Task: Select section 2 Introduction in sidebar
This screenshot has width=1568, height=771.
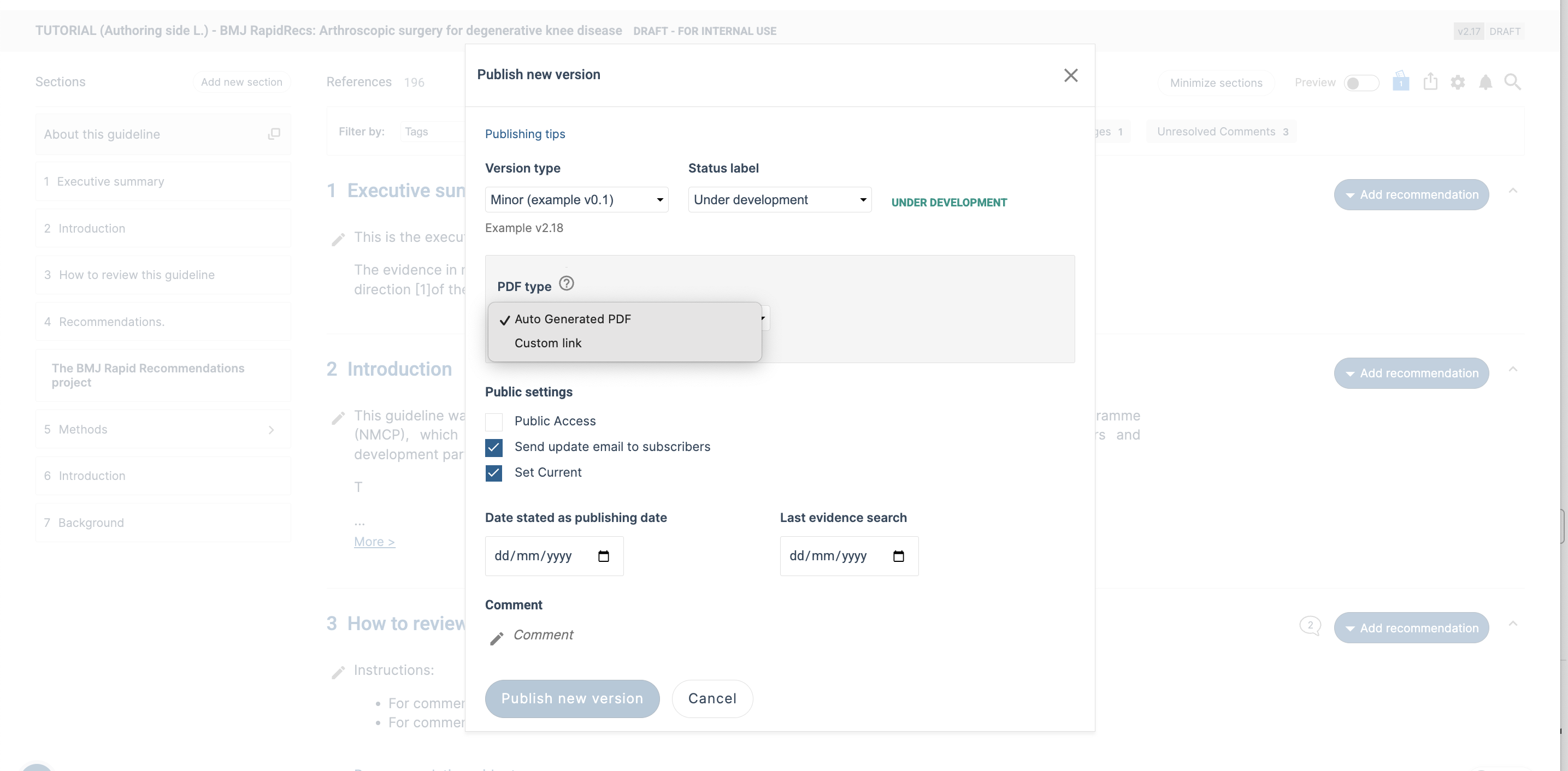Action: (162, 228)
